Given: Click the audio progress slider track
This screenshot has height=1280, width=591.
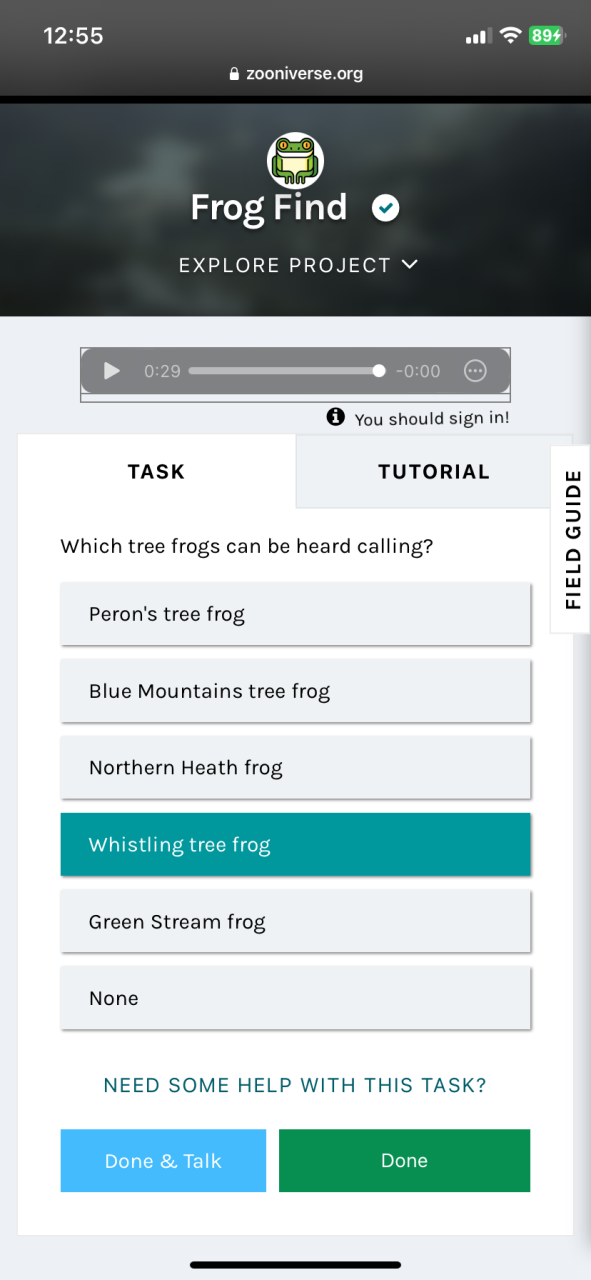Looking at the screenshot, I should [x=286, y=371].
